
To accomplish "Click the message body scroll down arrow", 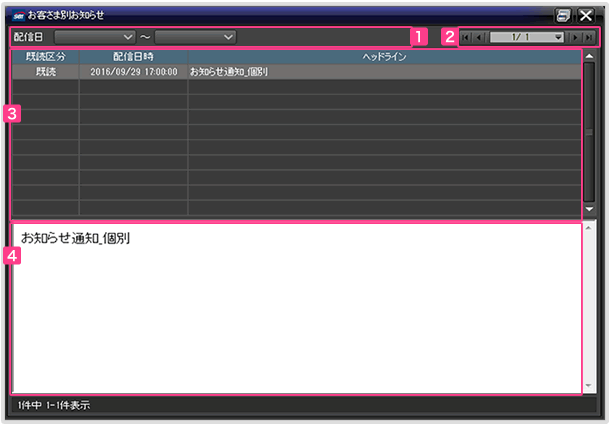I will (x=589, y=386).
